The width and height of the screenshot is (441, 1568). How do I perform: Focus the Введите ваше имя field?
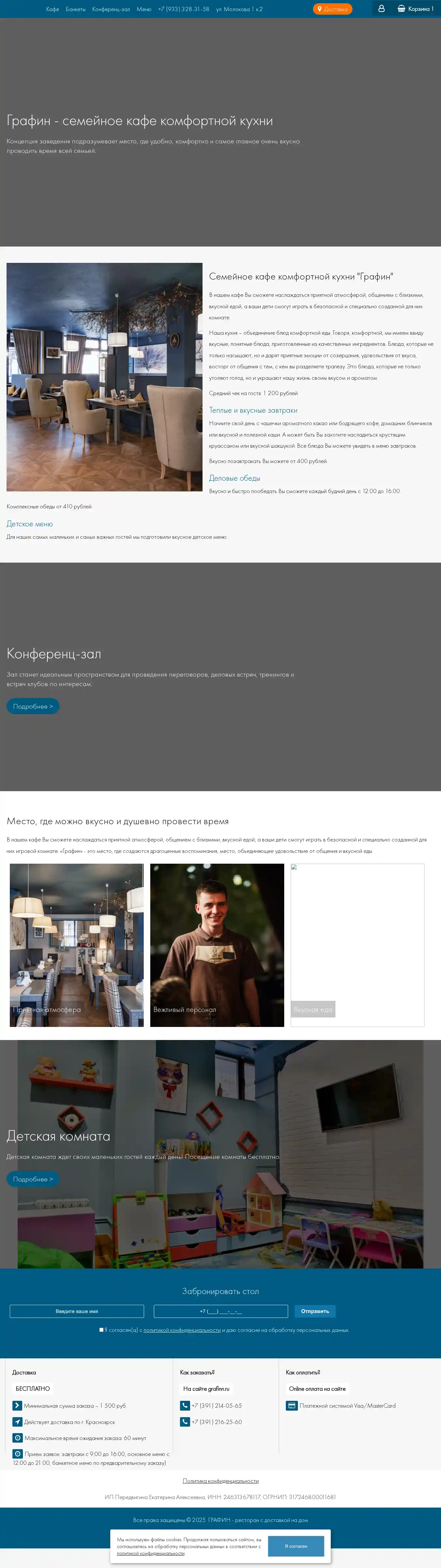[77, 1311]
